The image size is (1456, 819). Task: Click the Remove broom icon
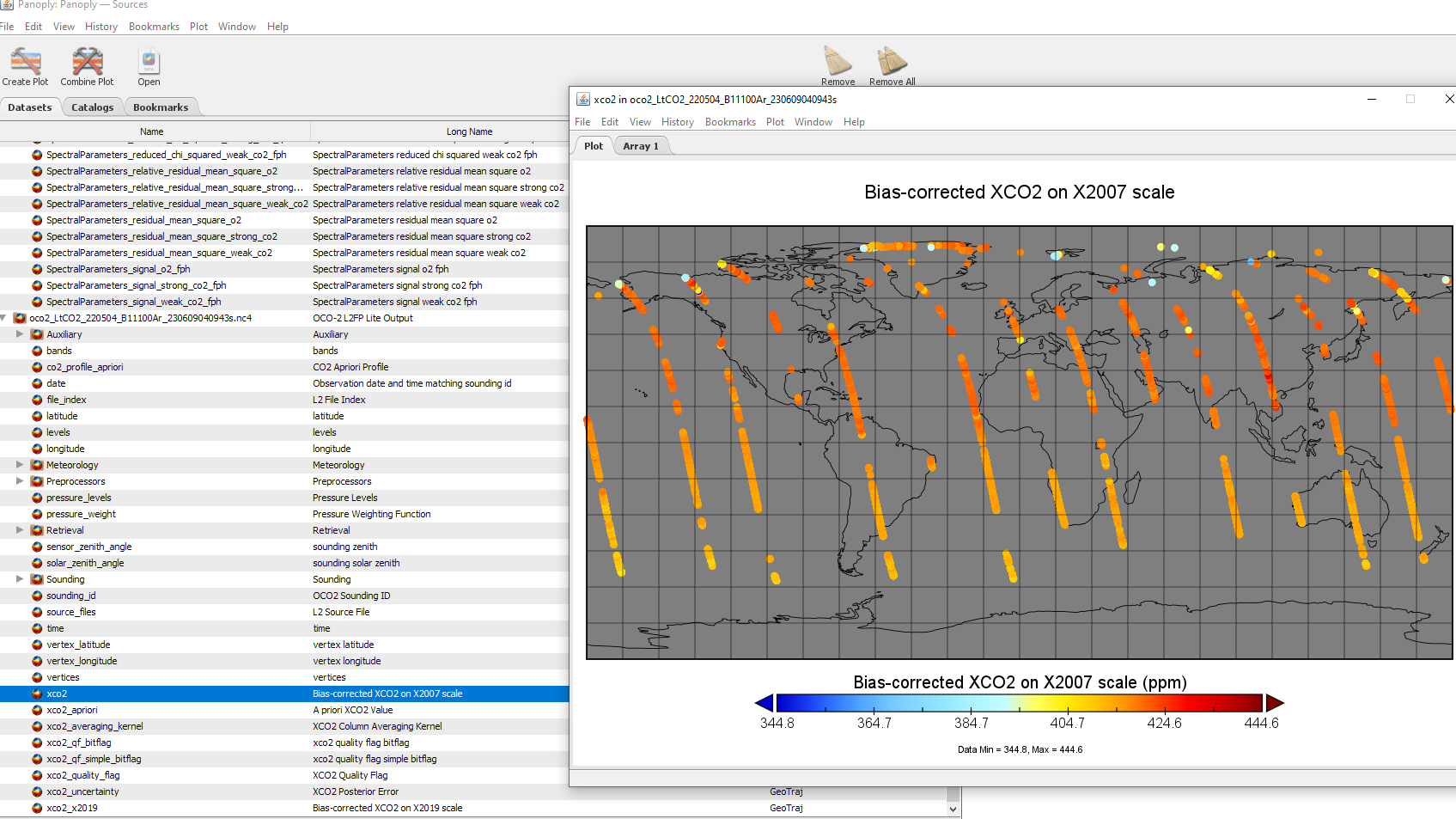[838, 60]
